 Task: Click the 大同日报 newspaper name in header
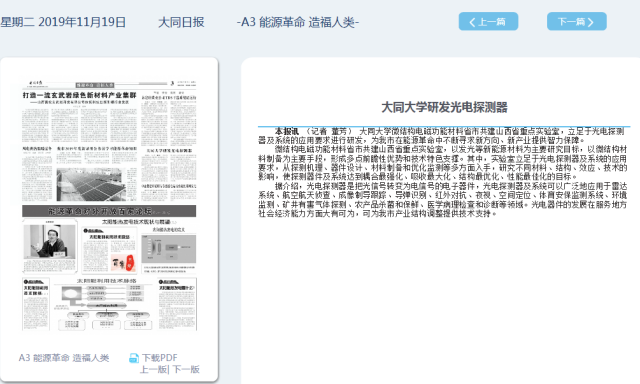pos(181,22)
